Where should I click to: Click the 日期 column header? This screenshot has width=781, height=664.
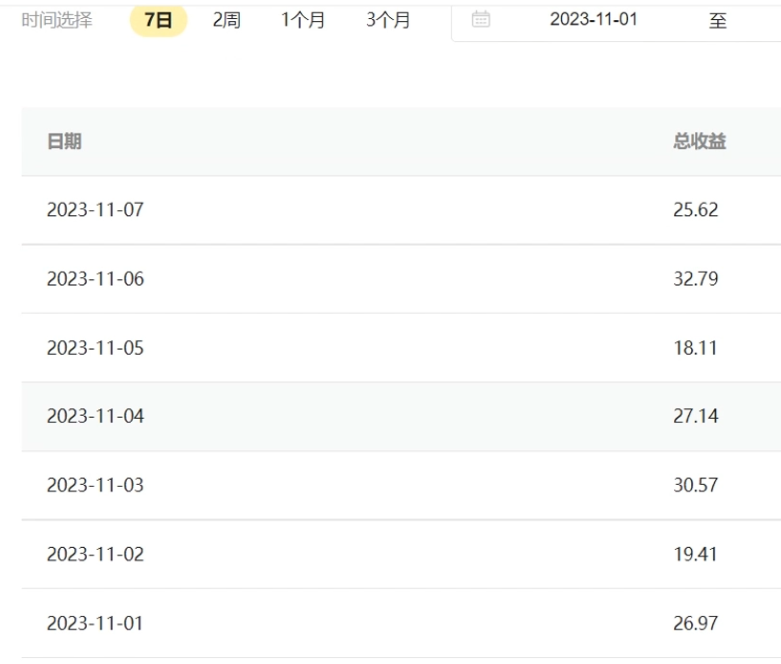(x=64, y=142)
